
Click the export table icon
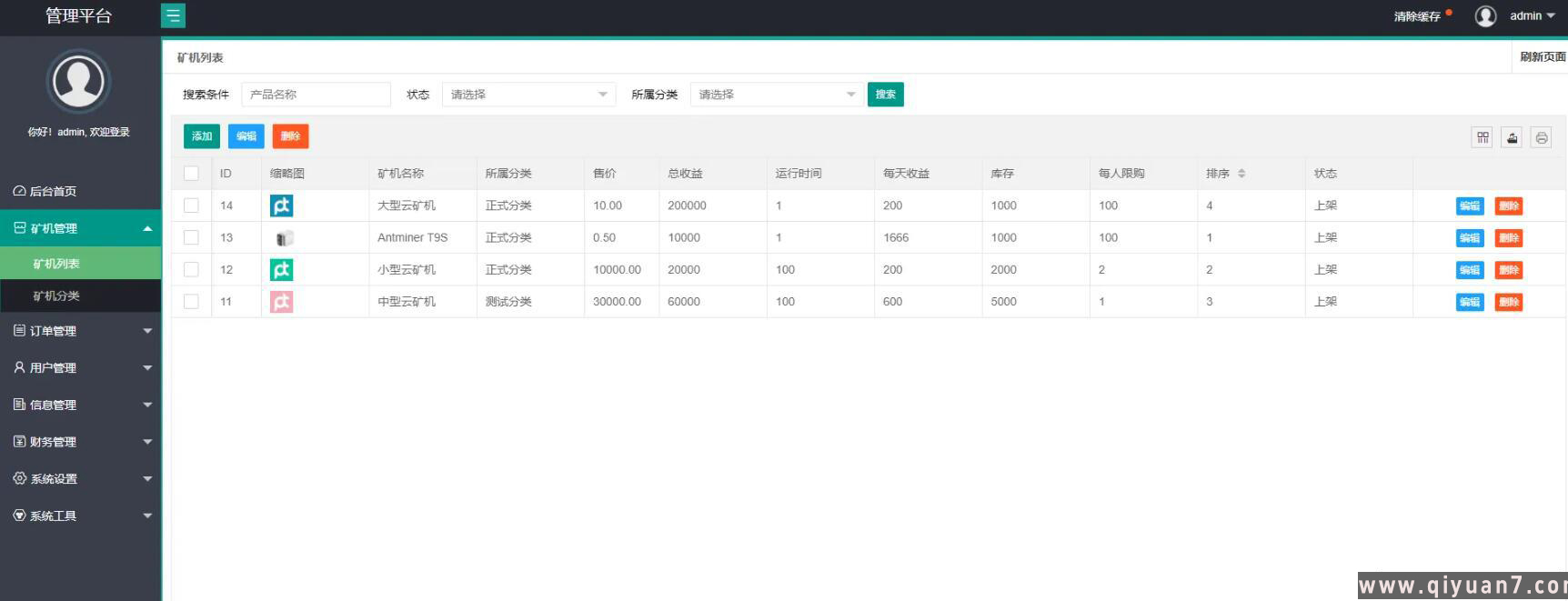1512,137
